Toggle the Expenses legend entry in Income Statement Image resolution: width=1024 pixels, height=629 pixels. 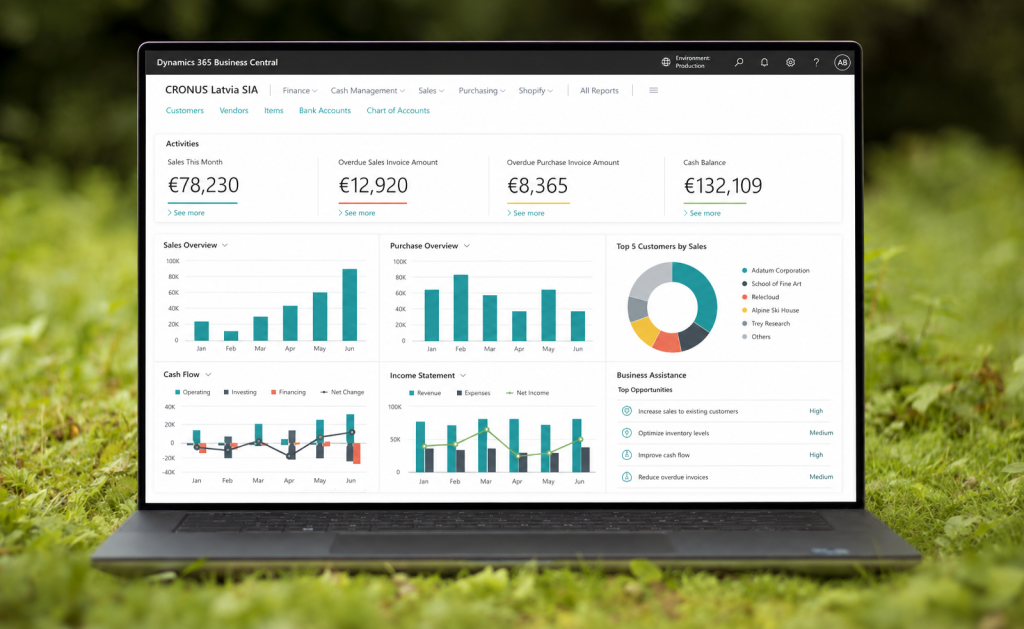pos(473,393)
